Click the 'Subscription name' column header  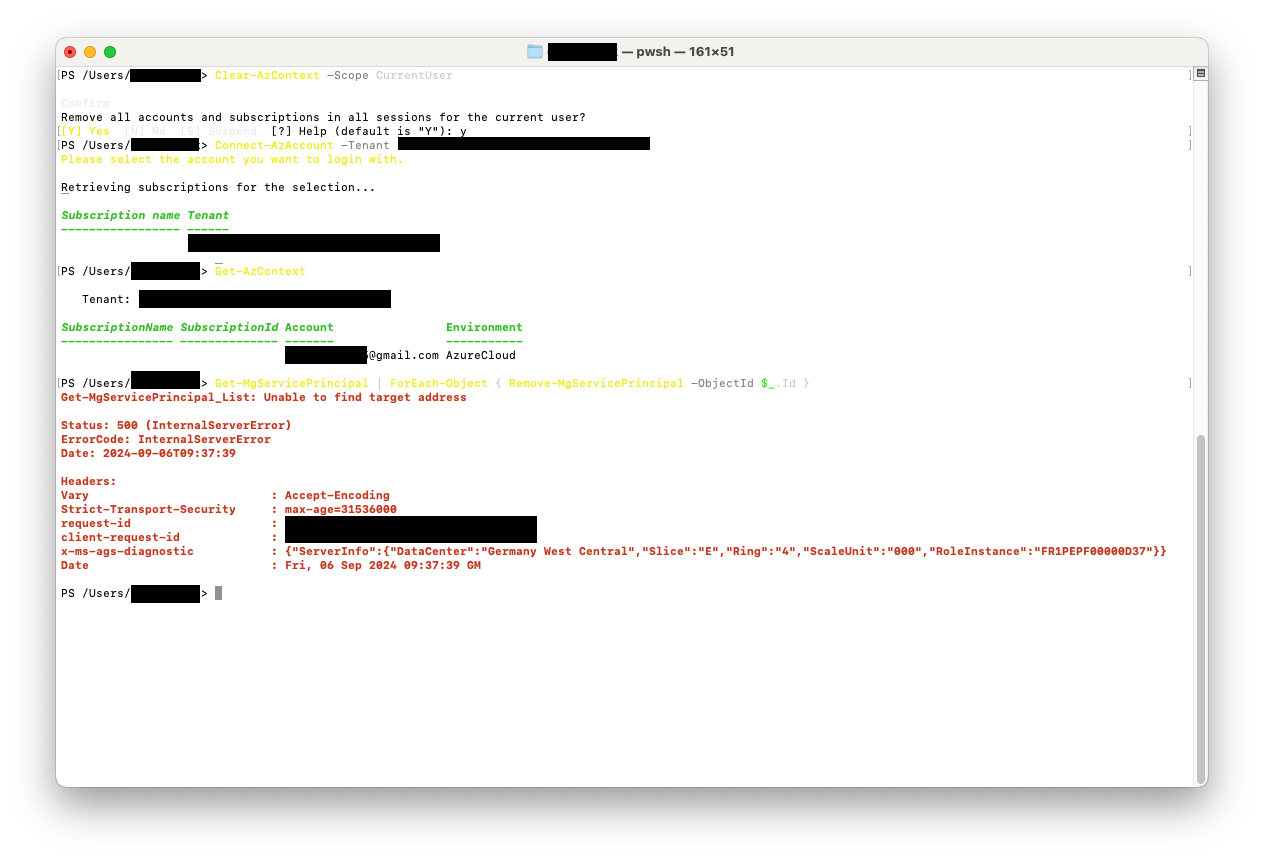coord(120,216)
